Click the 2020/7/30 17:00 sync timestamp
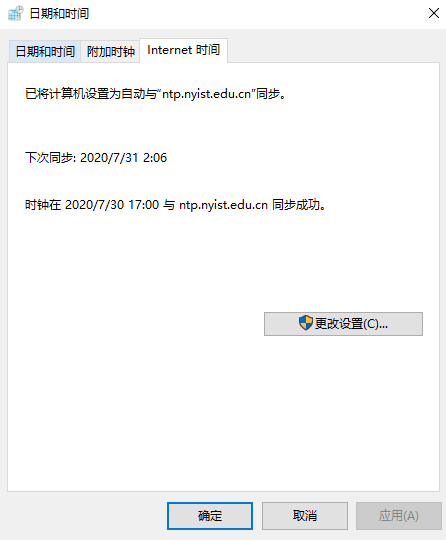This screenshot has height=540, width=446. click(x=112, y=205)
